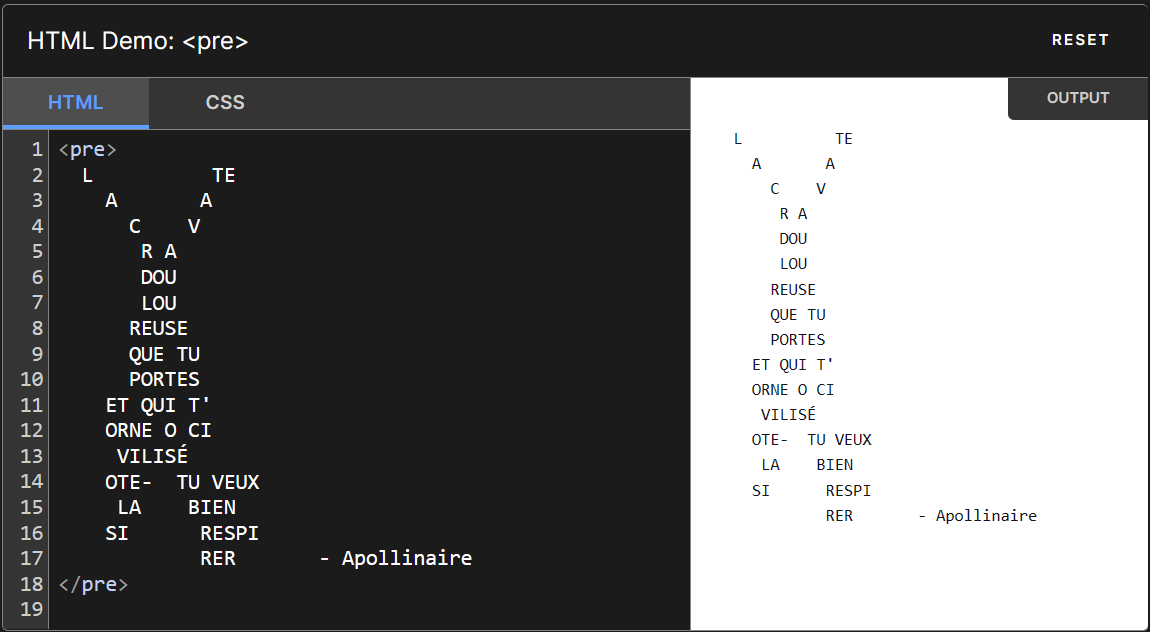Click "TU VEUX" in the code editor
Image resolution: width=1150 pixels, height=632 pixels.
(218, 482)
